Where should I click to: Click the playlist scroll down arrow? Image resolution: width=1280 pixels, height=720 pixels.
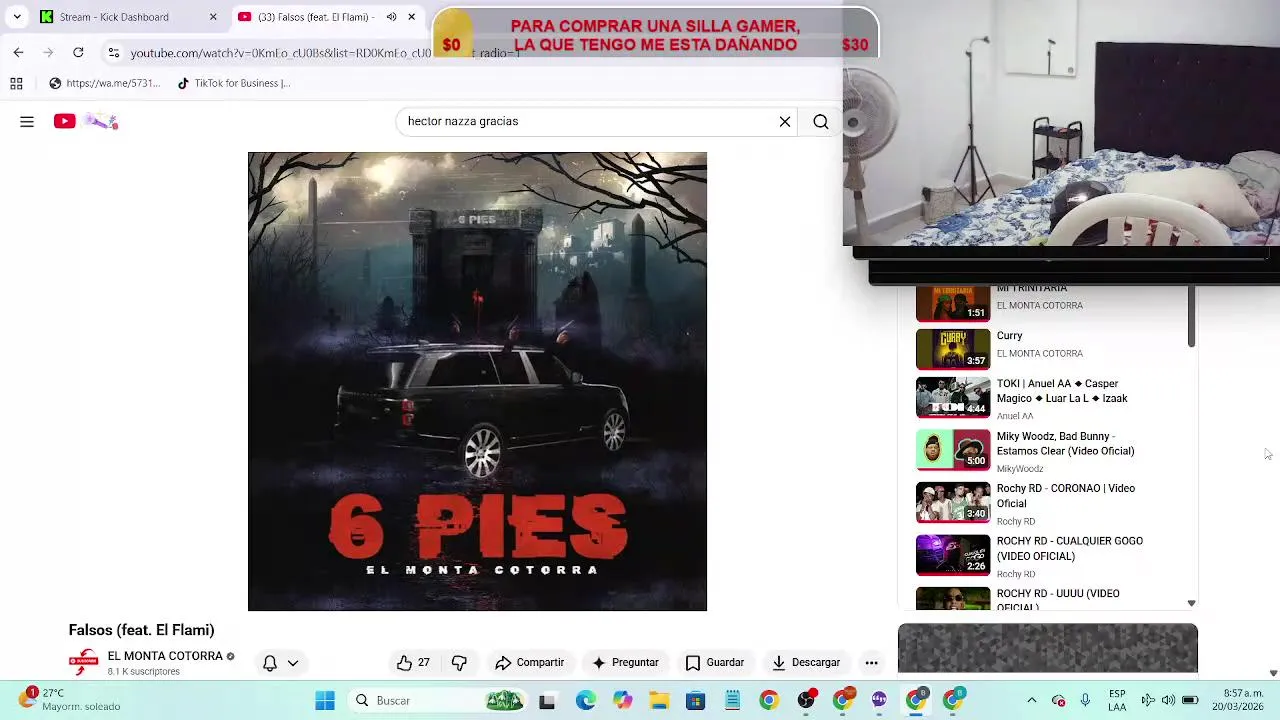(x=1191, y=603)
